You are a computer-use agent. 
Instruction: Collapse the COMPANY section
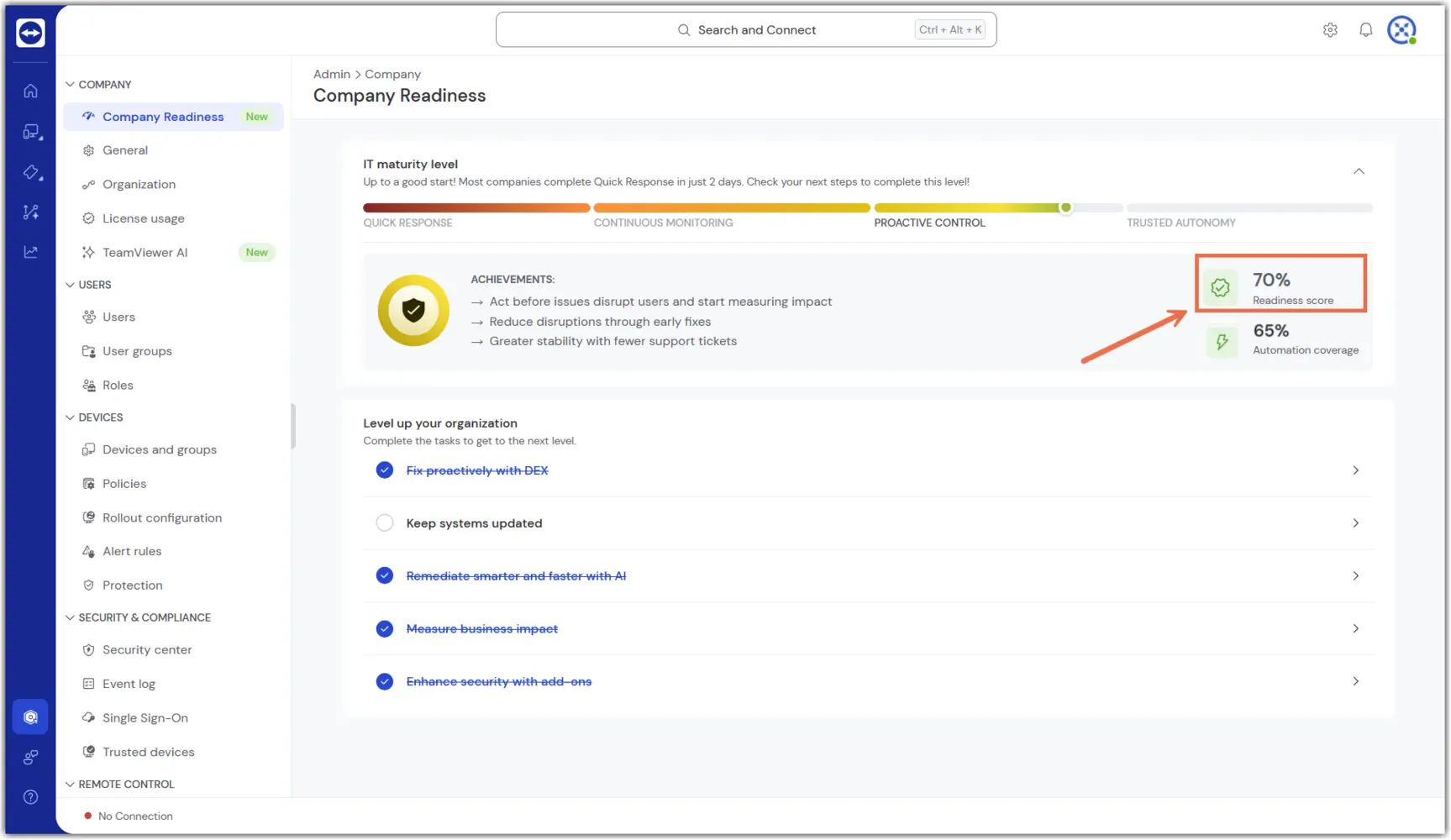tap(70, 85)
